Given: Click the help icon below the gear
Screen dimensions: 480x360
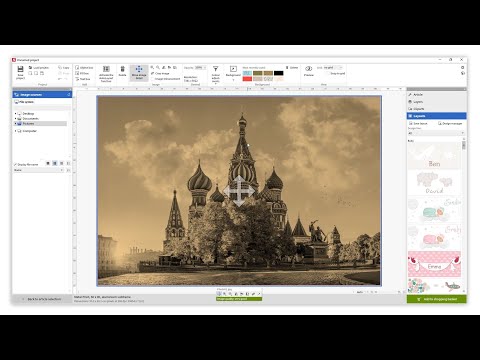Looking at the screenshot, I should (463, 73).
